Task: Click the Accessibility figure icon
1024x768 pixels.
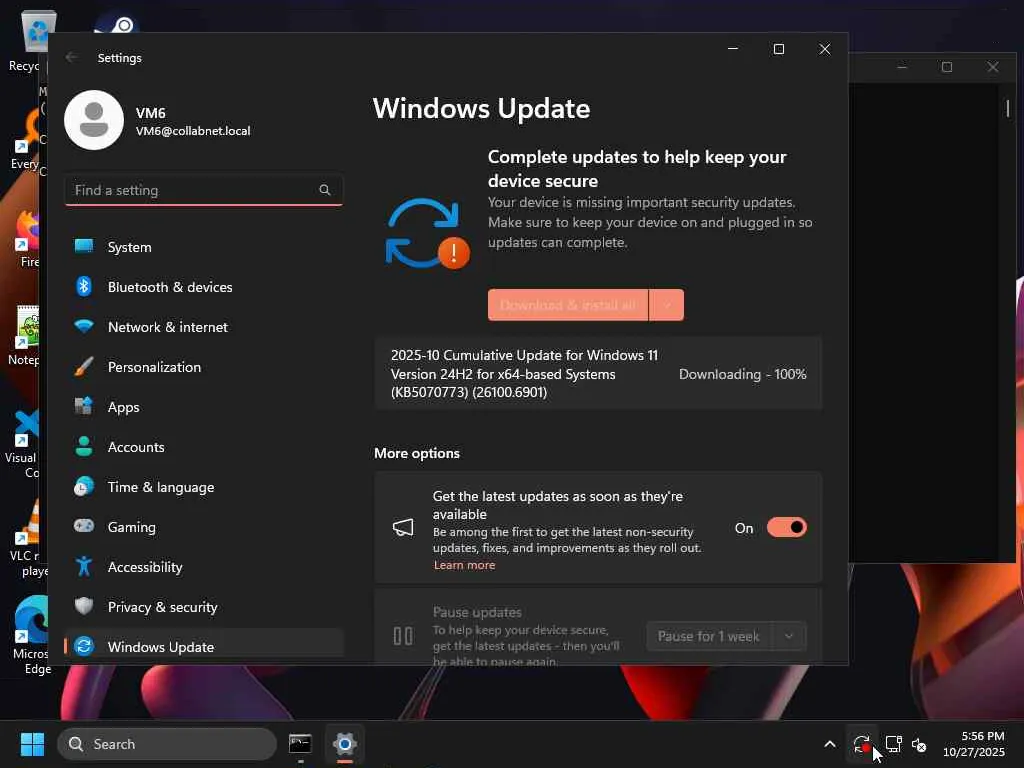Action: pyautogui.click(x=84, y=566)
